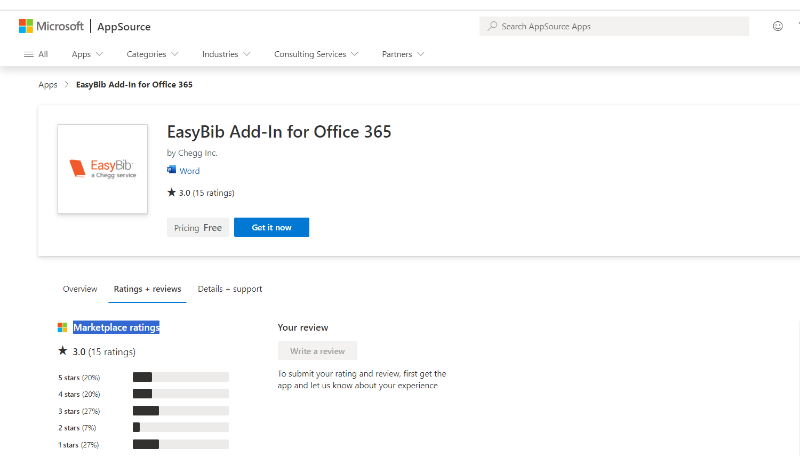The height and width of the screenshot is (456, 800).
Task: Click into Search AppSource Apps field
Action: click(620, 26)
